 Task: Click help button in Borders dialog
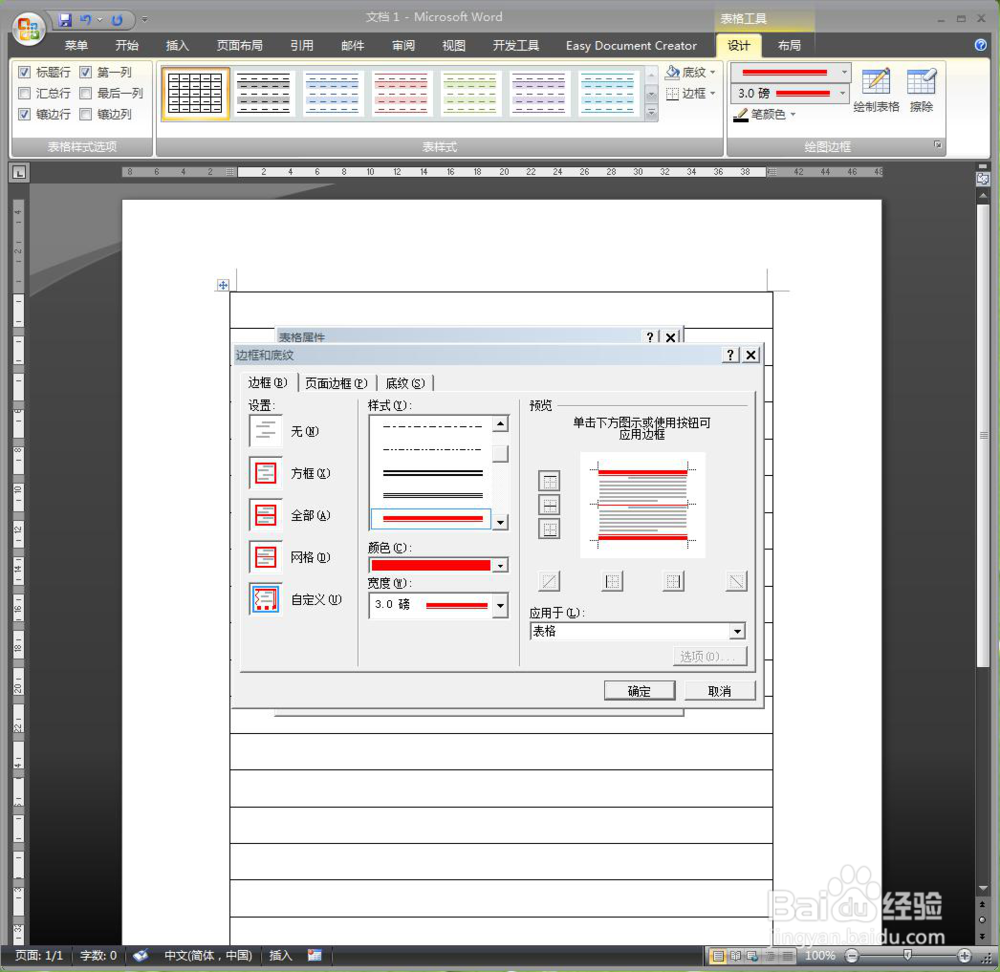click(x=731, y=355)
